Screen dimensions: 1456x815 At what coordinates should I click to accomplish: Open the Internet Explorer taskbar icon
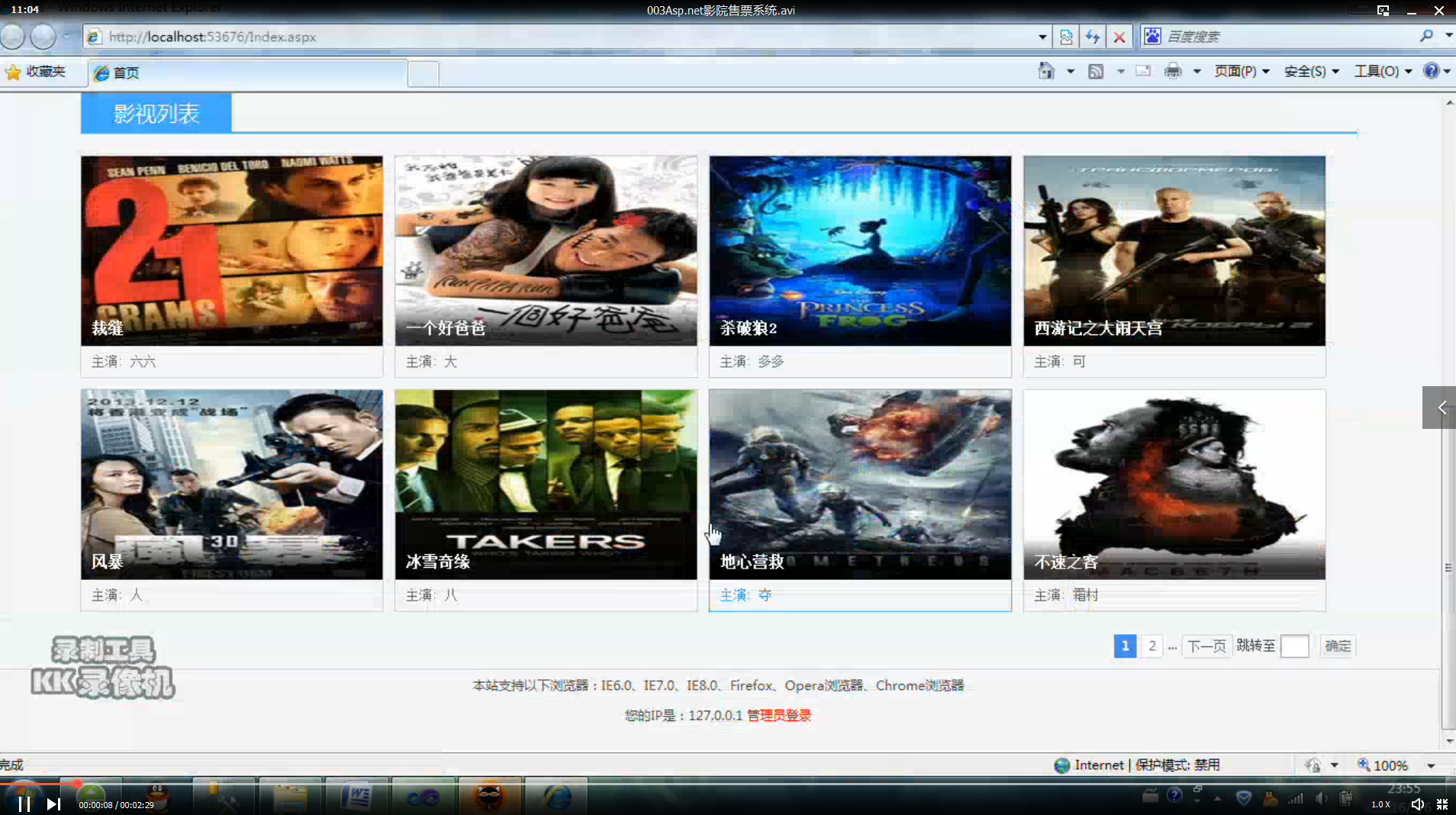click(x=557, y=797)
